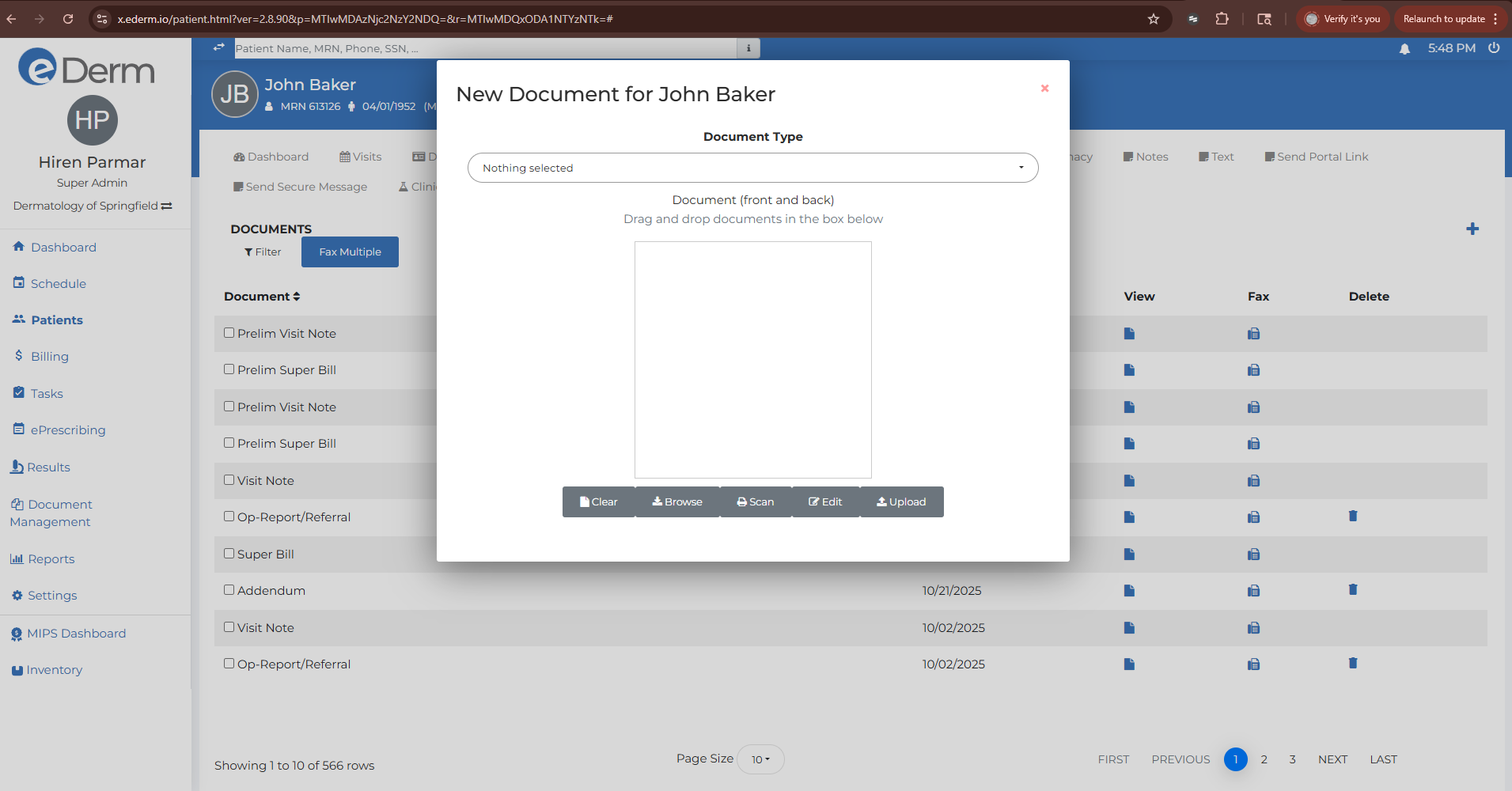The image size is (1512, 791).
Task: Click the Upload button
Action: pyautogui.click(x=901, y=502)
